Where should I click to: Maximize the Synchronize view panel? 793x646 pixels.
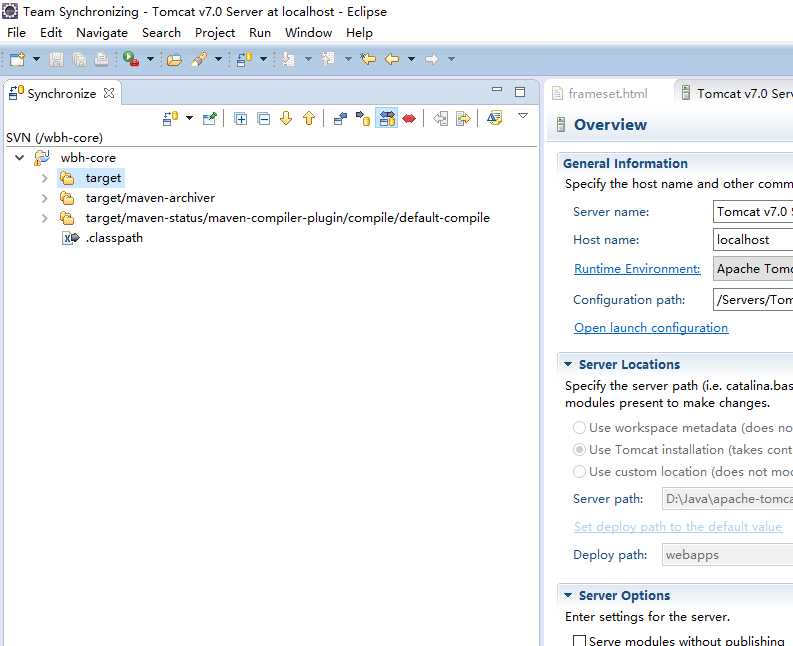(x=520, y=92)
